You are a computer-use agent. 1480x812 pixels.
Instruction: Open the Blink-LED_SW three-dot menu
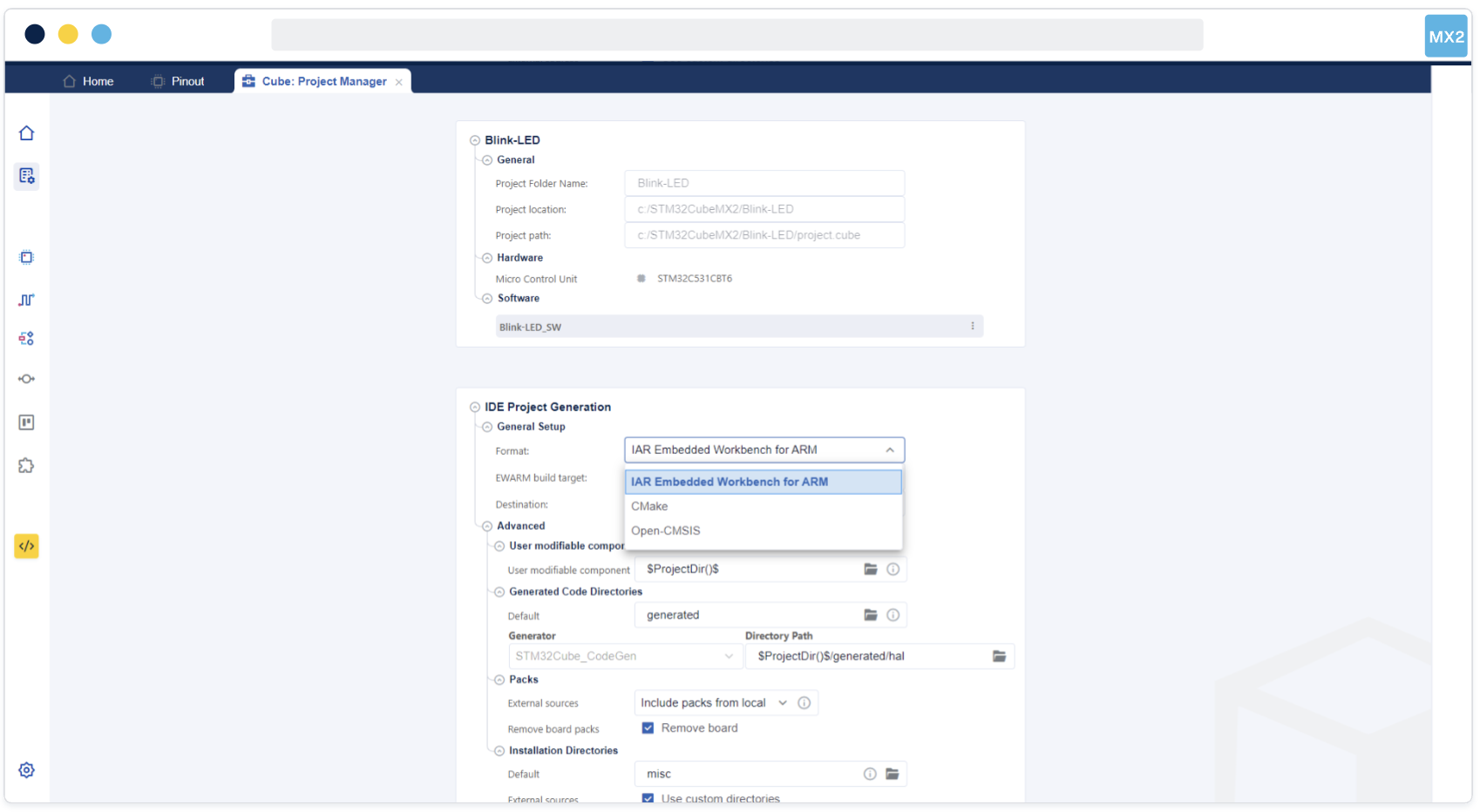point(973,327)
